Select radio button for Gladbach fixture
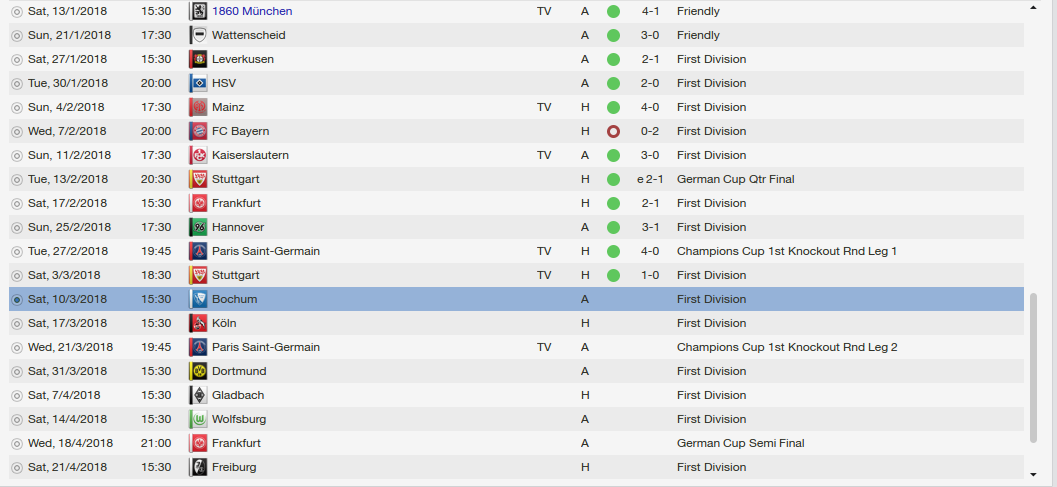The image size is (1057, 487). pyautogui.click(x=16, y=395)
